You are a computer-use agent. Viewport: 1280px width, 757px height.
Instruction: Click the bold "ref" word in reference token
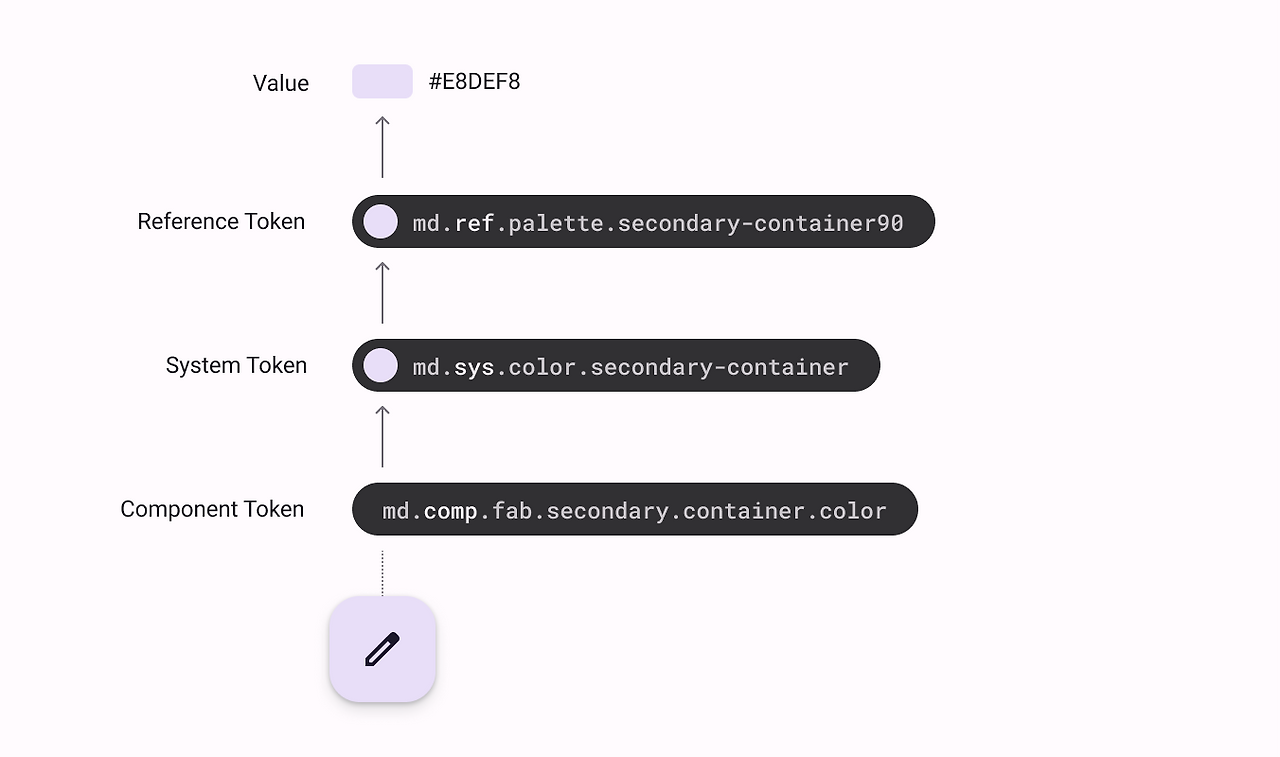tap(475, 223)
